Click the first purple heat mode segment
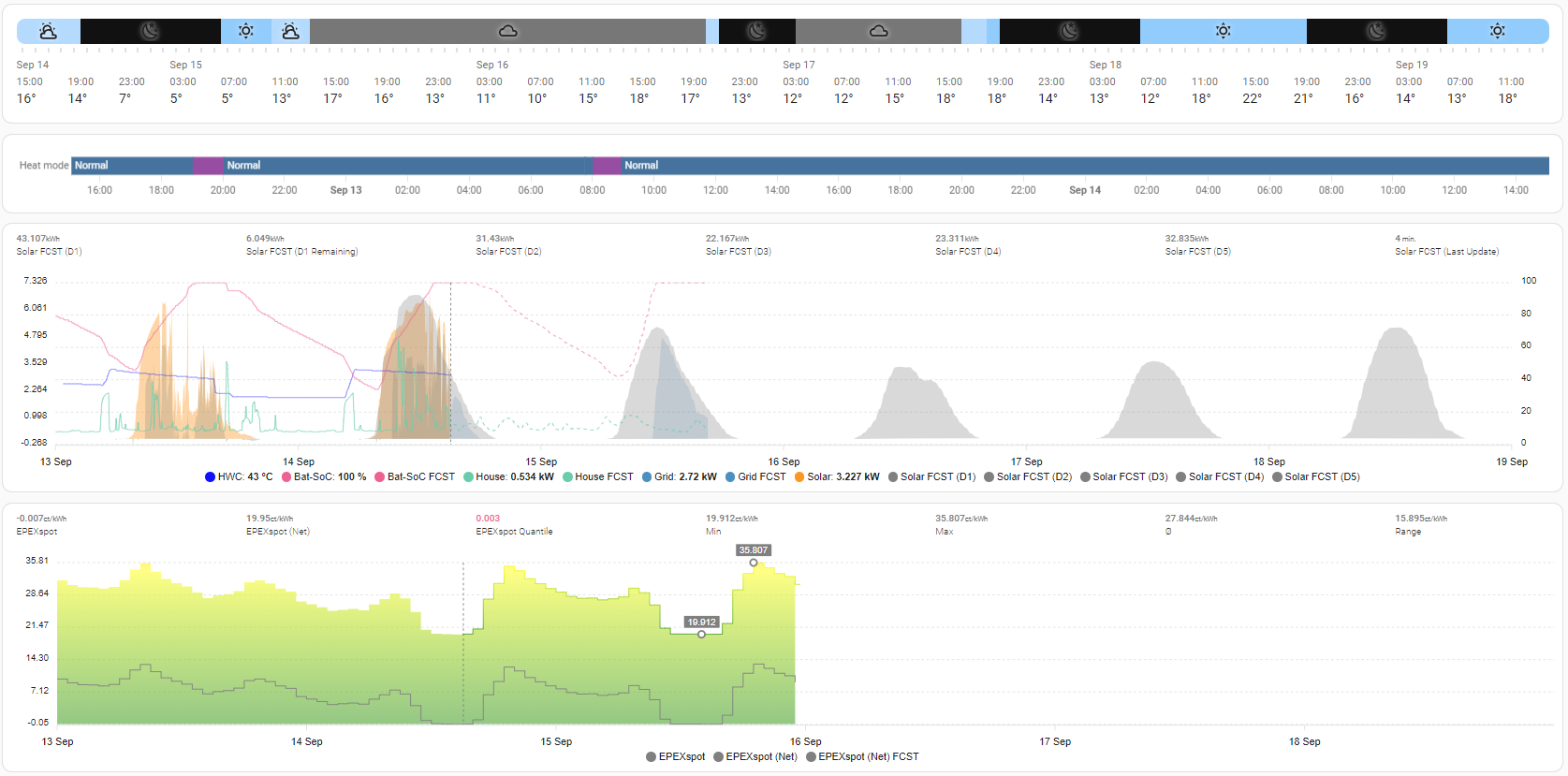The width and height of the screenshot is (1568, 776). click(208, 166)
